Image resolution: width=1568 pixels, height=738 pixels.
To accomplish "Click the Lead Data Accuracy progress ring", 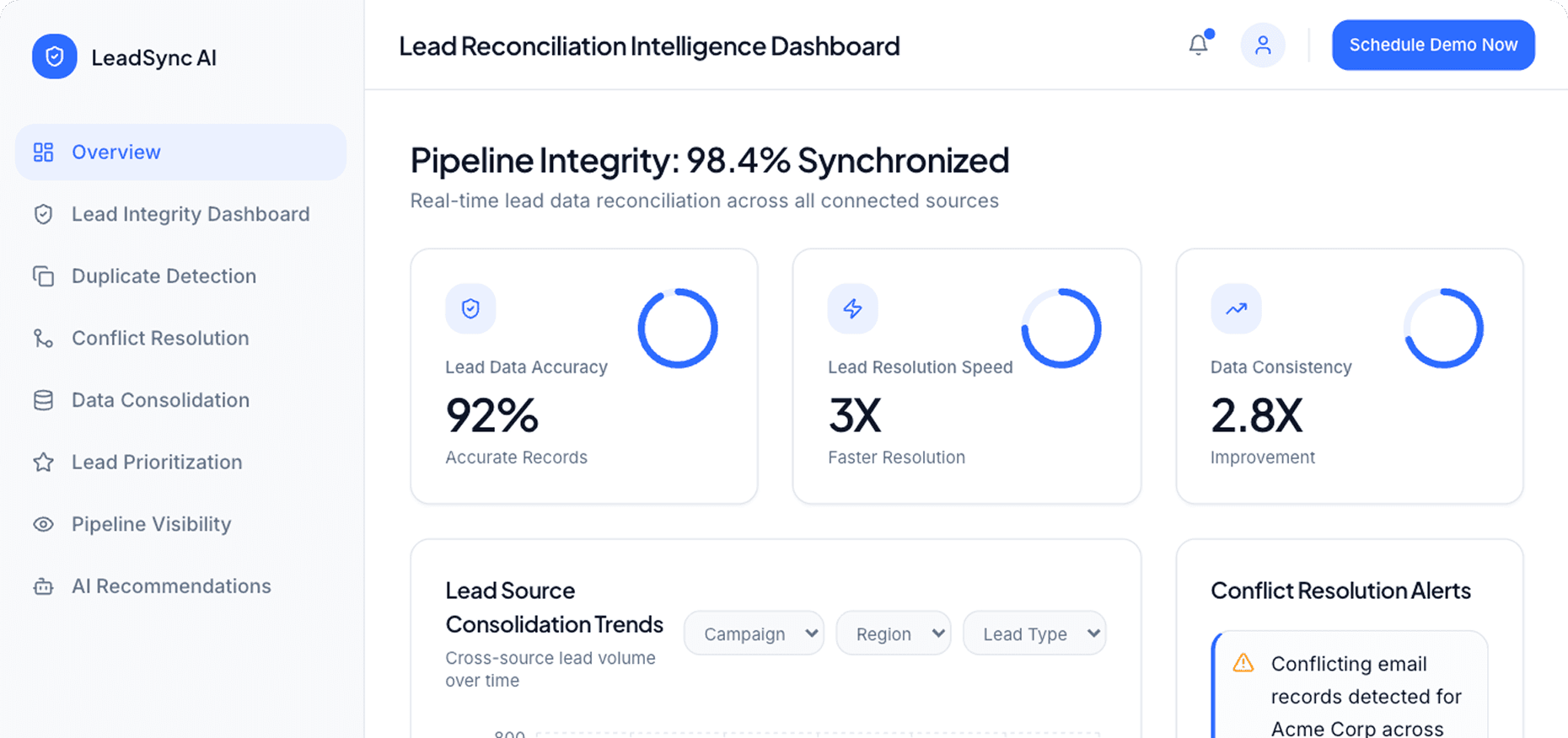I will click(x=678, y=329).
